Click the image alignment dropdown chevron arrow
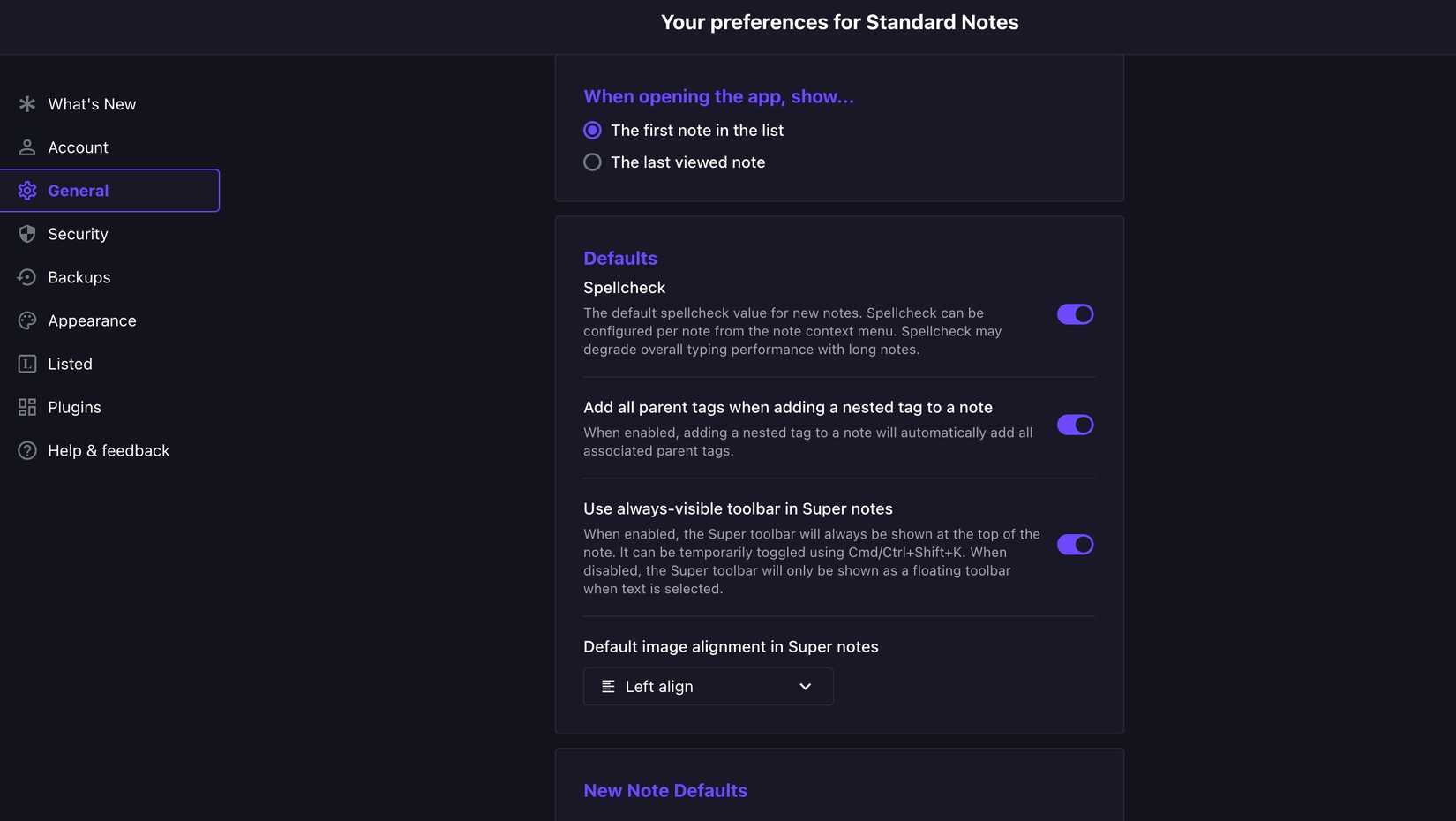Viewport: 1456px width, 821px height. 805,687
